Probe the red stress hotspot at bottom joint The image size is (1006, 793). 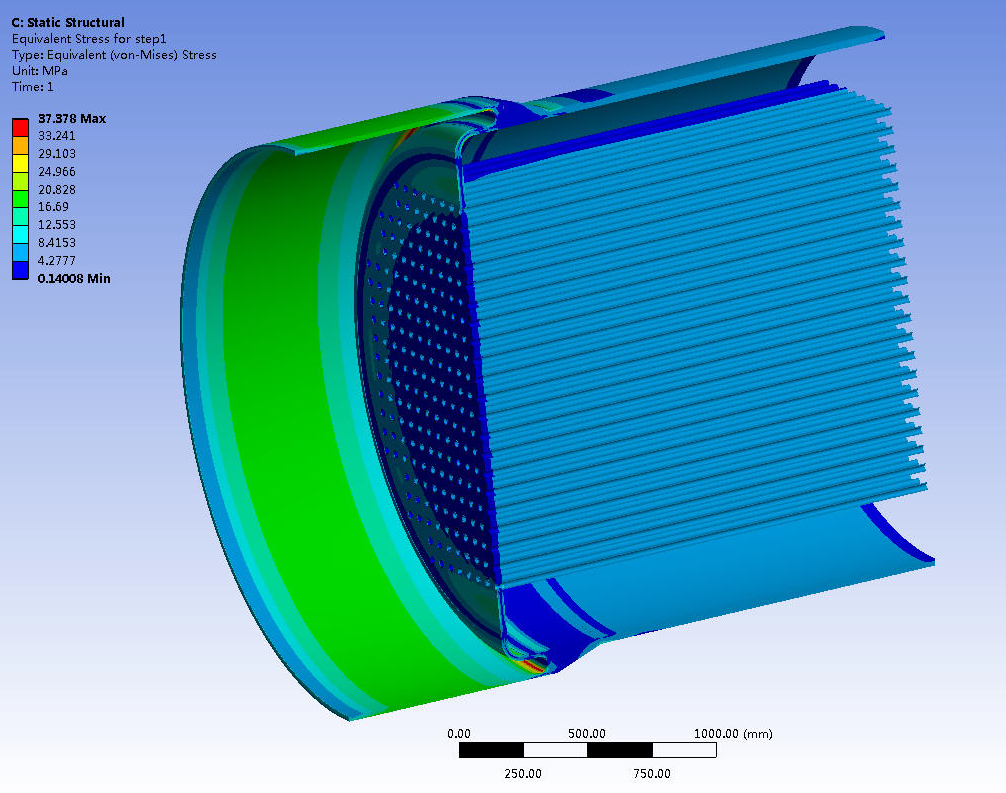point(533,664)
